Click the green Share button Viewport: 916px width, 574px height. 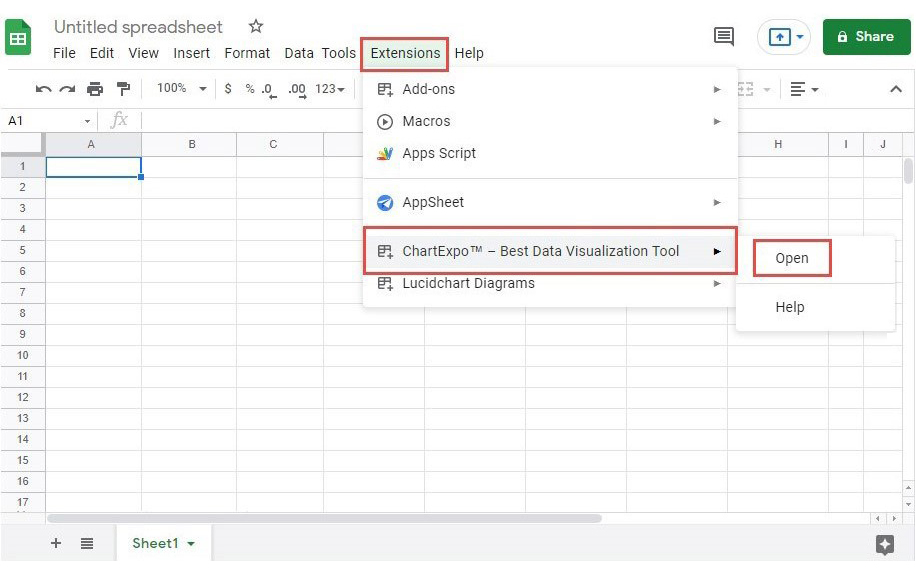(x=866, y=37)
